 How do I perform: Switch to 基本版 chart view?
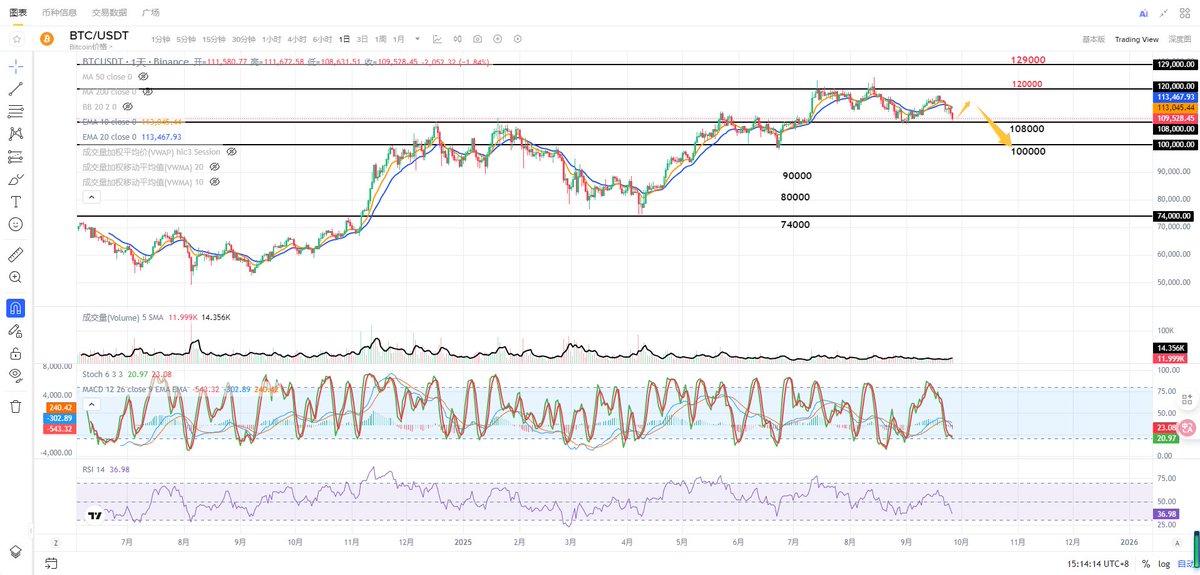[1093, 39]
